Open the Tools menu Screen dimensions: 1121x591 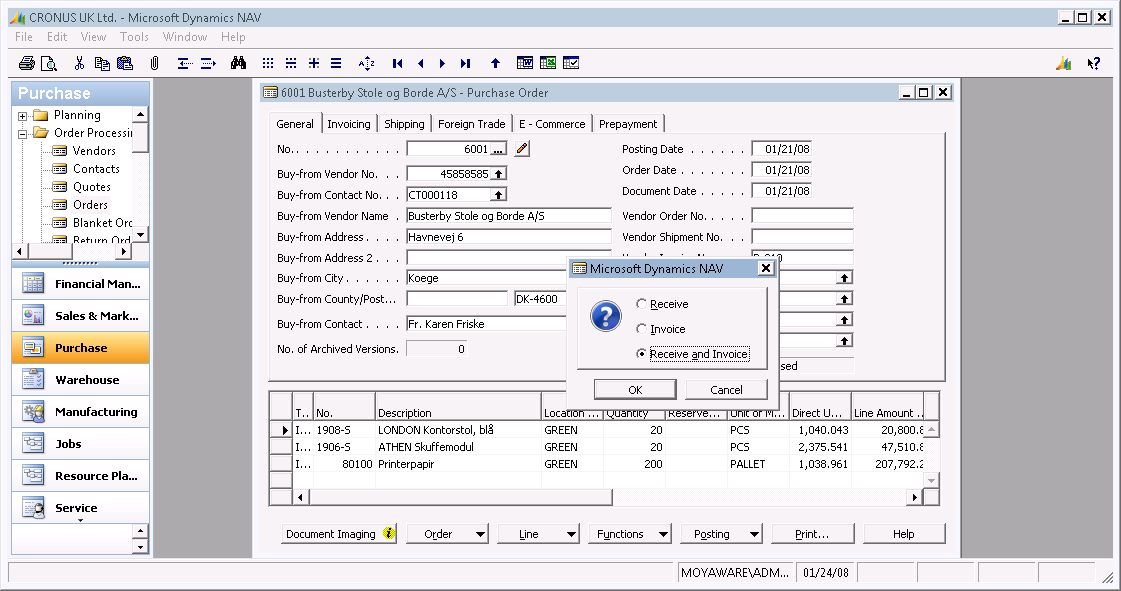point(134,36)
